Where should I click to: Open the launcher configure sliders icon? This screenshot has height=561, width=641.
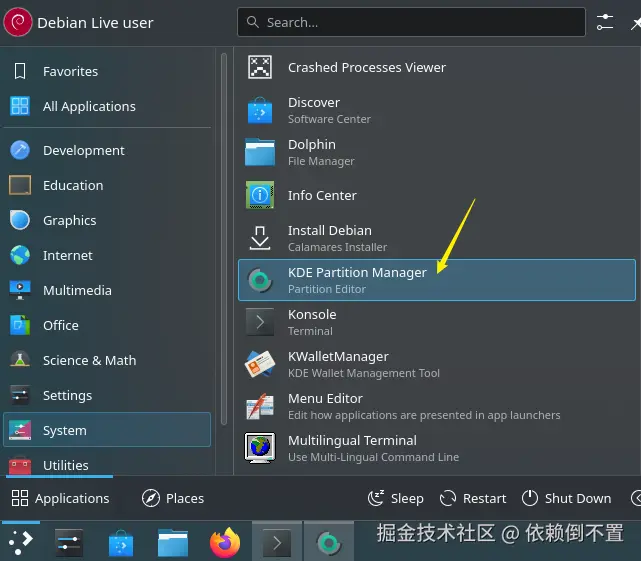pyautogui.click(x=605, y=22)
